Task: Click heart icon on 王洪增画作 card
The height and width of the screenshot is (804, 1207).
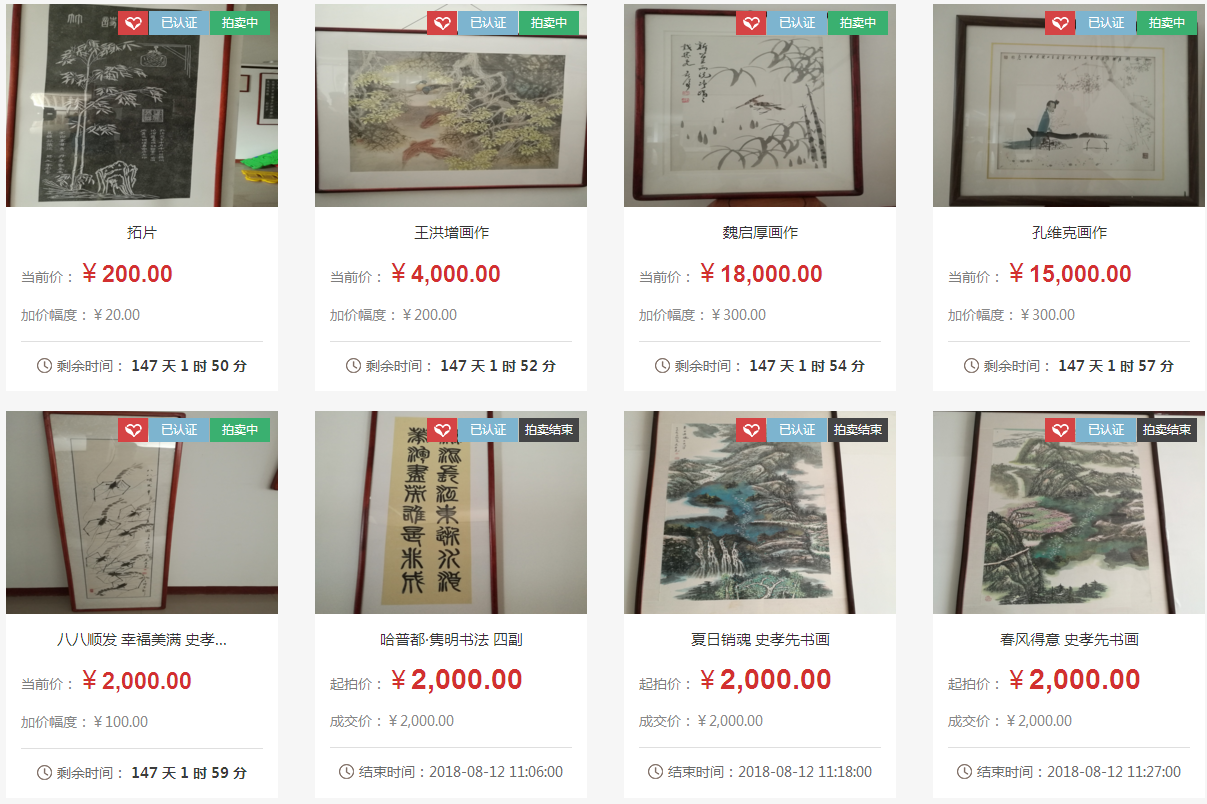Action: coord(442,23)
